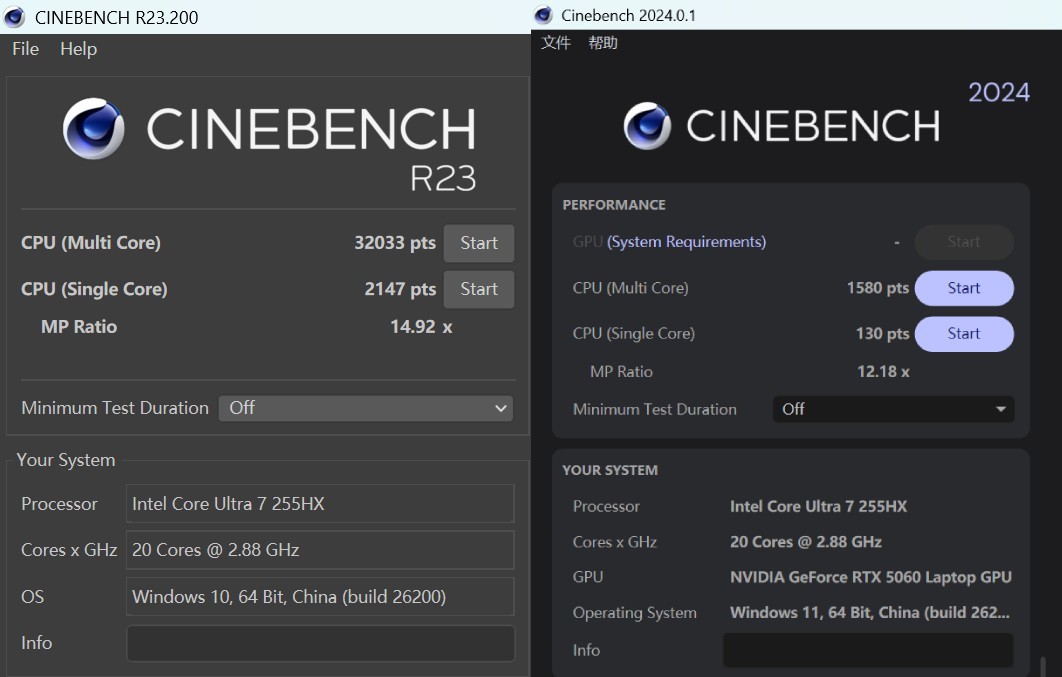Click the 2024 year label

point(999,92)
